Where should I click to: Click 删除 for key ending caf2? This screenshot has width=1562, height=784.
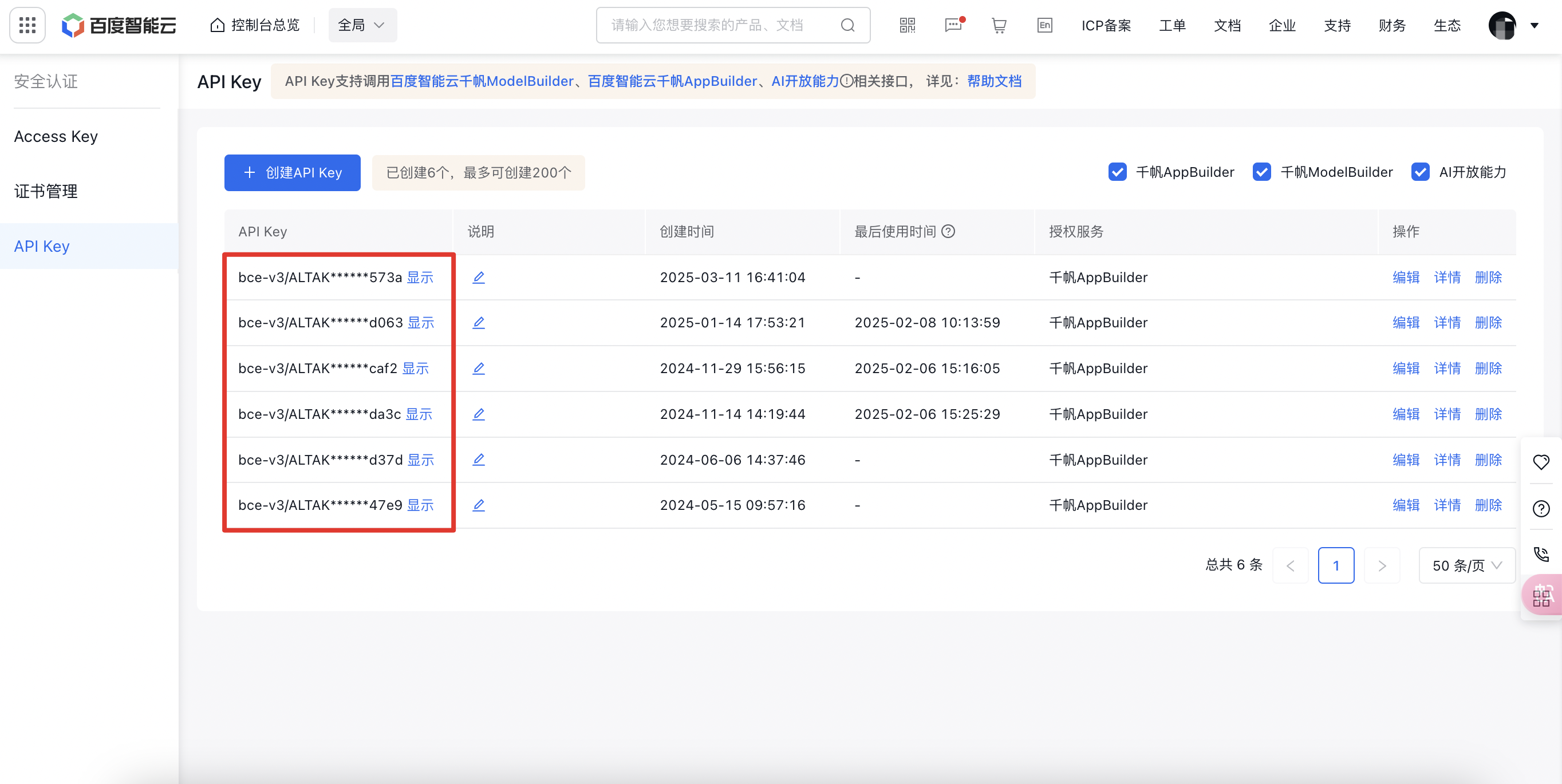[1488, 368]
